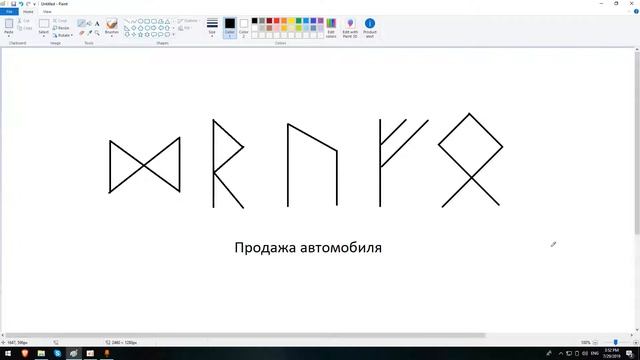The height and width of the screenshot is (360, 640).
Task: Open the Paste dropdown arrow
Action: (x=9, y=36)
